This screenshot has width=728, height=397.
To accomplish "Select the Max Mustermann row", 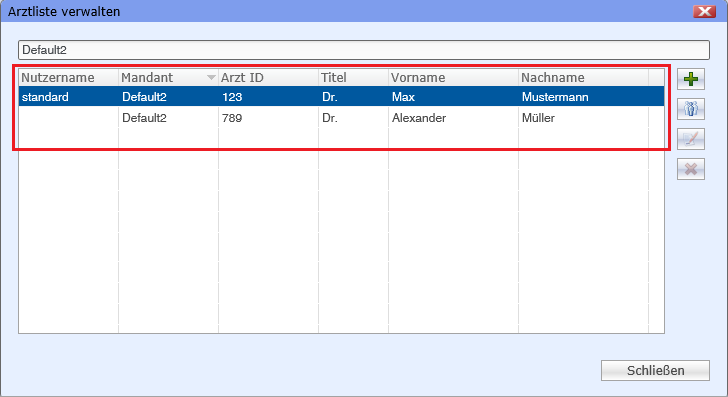I will tap(341, 97).
